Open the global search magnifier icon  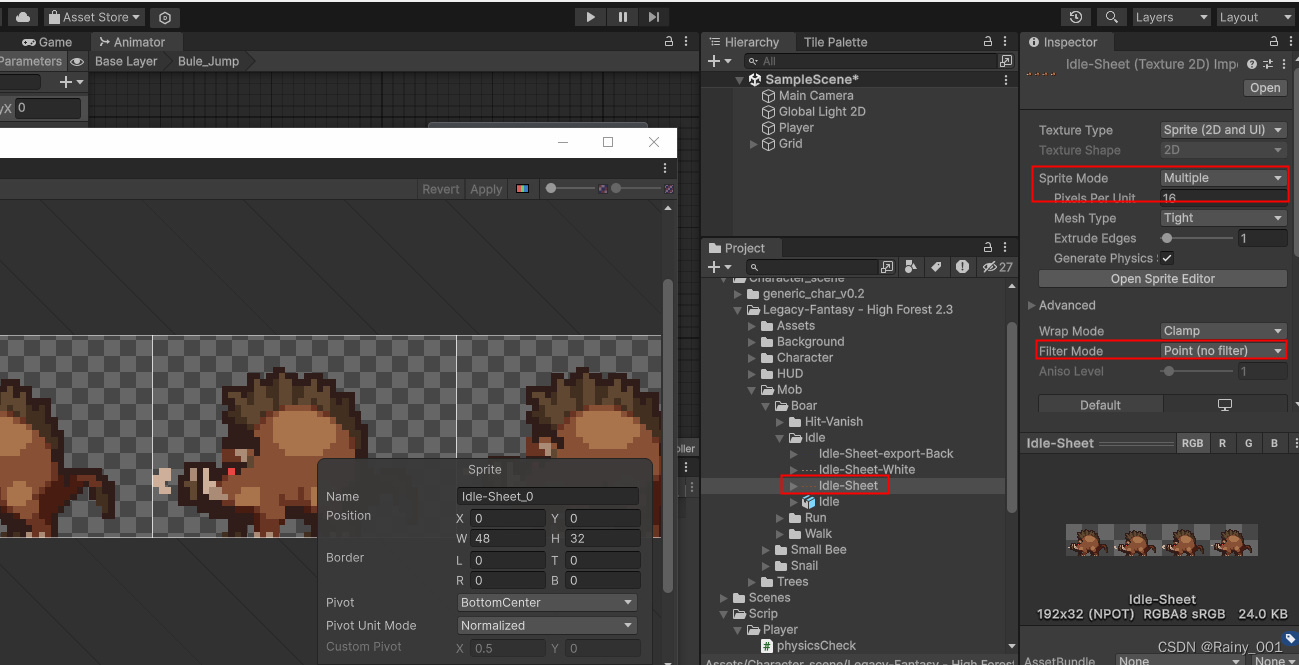click(x=1111, y=17)
